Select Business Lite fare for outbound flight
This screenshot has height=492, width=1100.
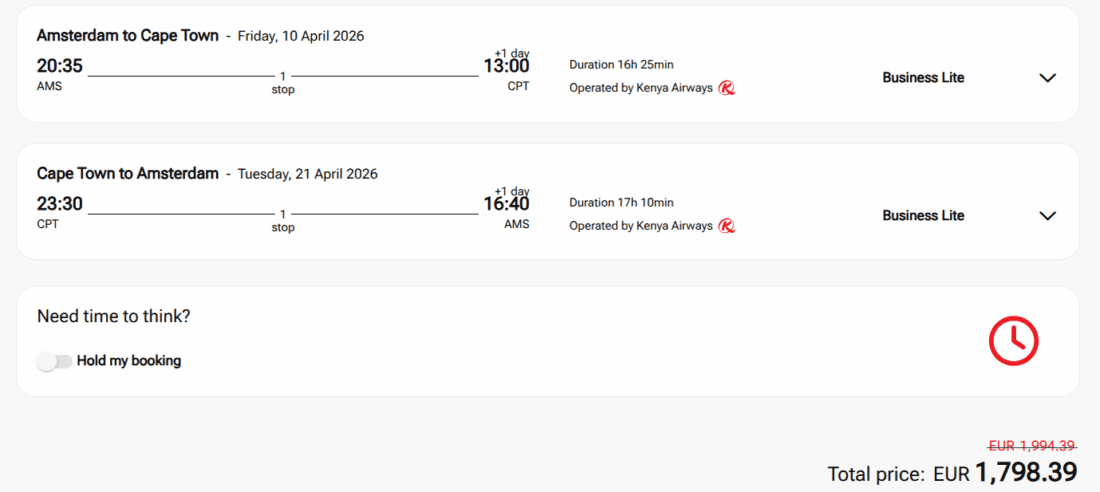(x=923, y=78)
